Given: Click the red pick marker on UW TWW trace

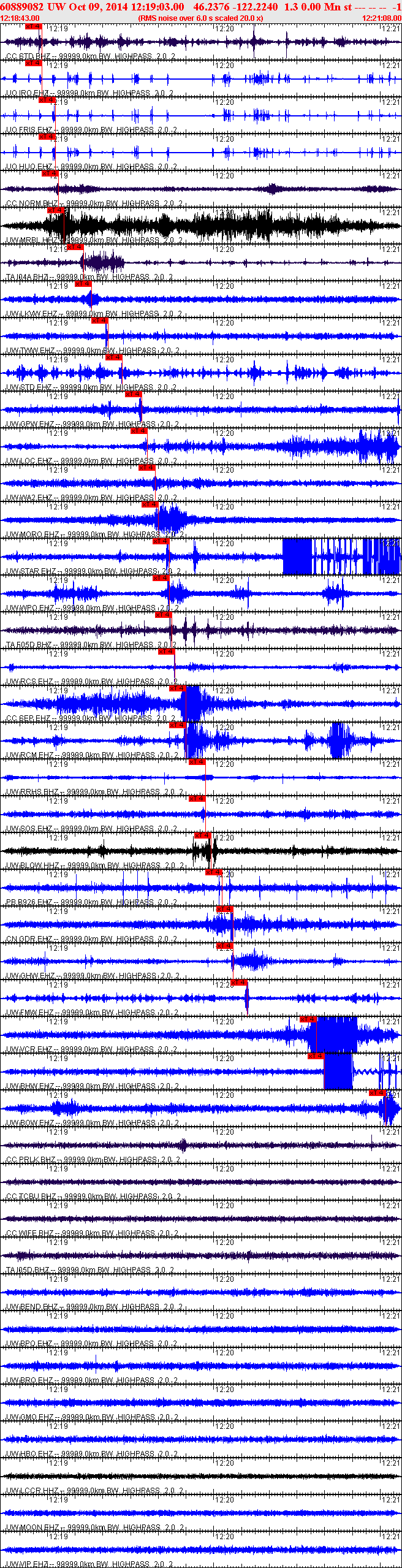Looking at the screenshot, I should click(99, 321).
